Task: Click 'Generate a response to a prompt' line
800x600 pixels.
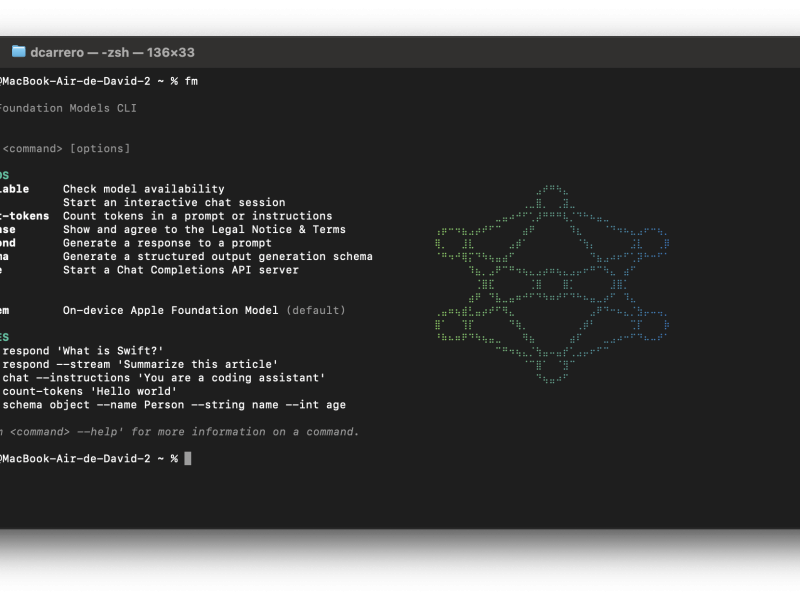Action: (167, 243)
